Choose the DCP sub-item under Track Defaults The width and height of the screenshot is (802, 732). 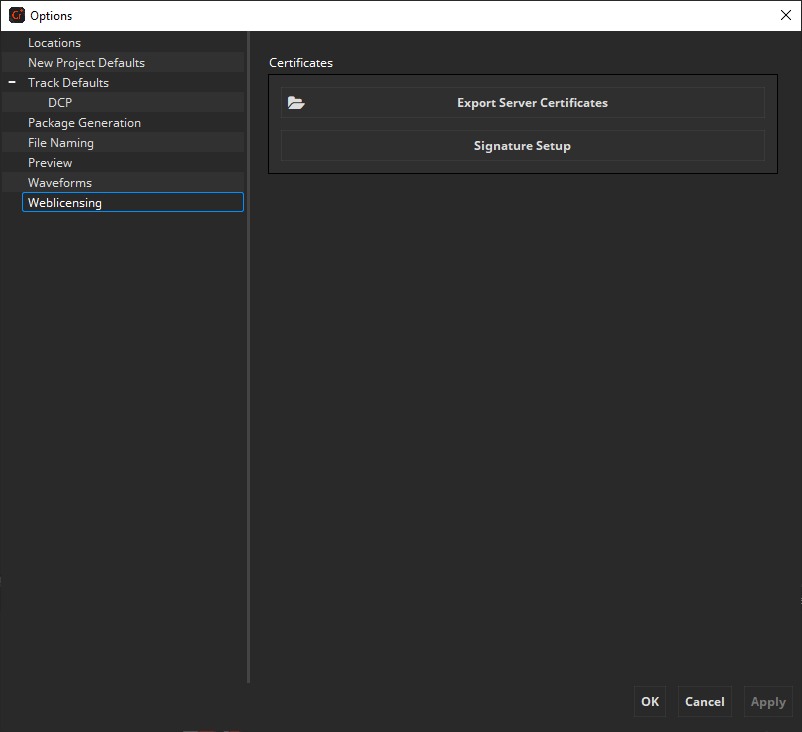(60, 103)
